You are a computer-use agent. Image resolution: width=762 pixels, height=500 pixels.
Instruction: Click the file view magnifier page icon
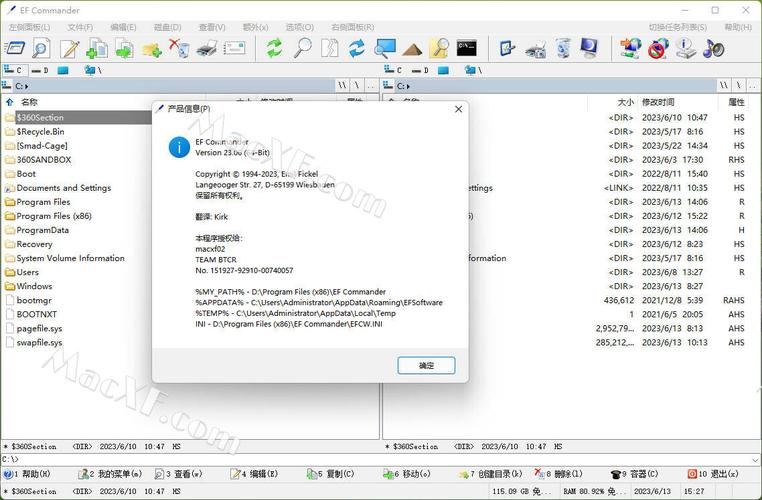pos(41,49)
